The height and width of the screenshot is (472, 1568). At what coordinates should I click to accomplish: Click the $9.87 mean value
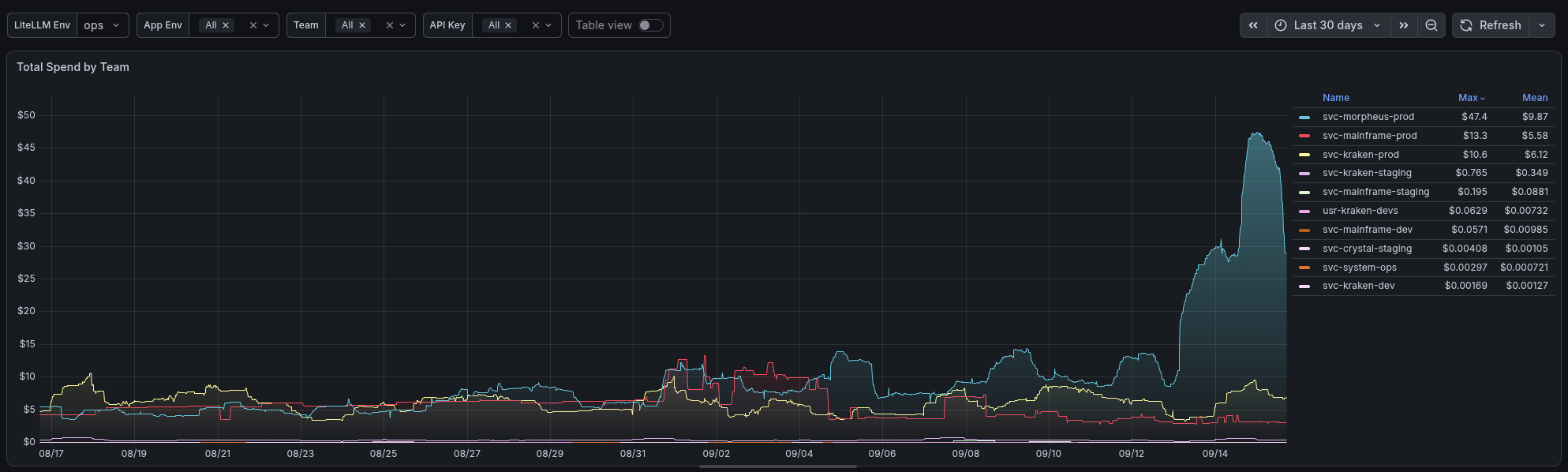[1535, 117]
